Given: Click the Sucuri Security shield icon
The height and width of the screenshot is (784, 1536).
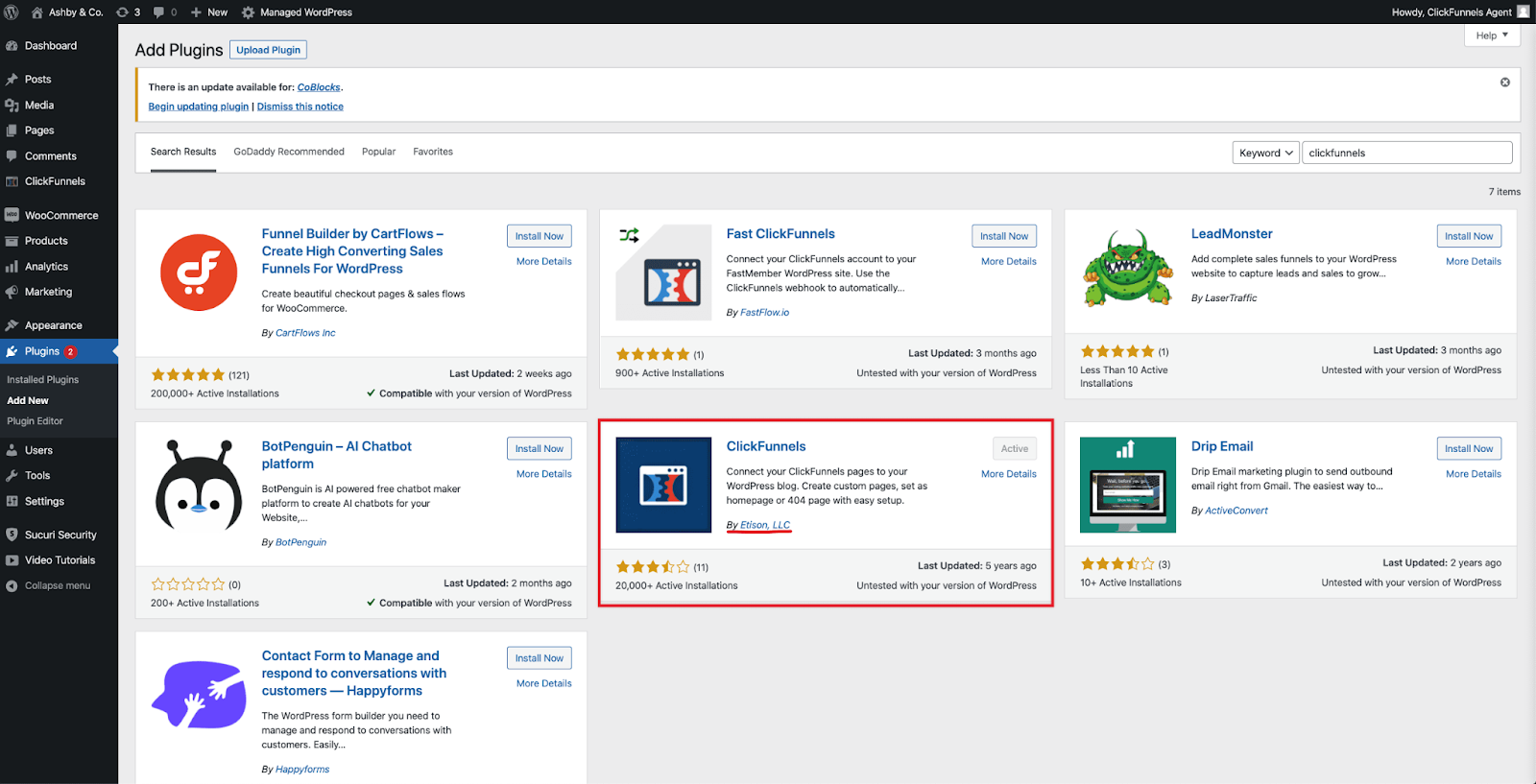Looking at the screenshot, I should pos(12,535).
